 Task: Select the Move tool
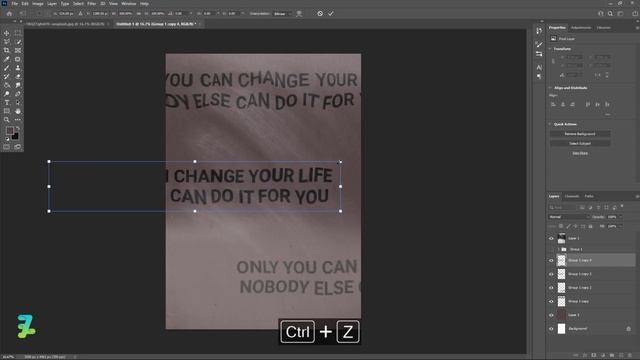(7, 33)
